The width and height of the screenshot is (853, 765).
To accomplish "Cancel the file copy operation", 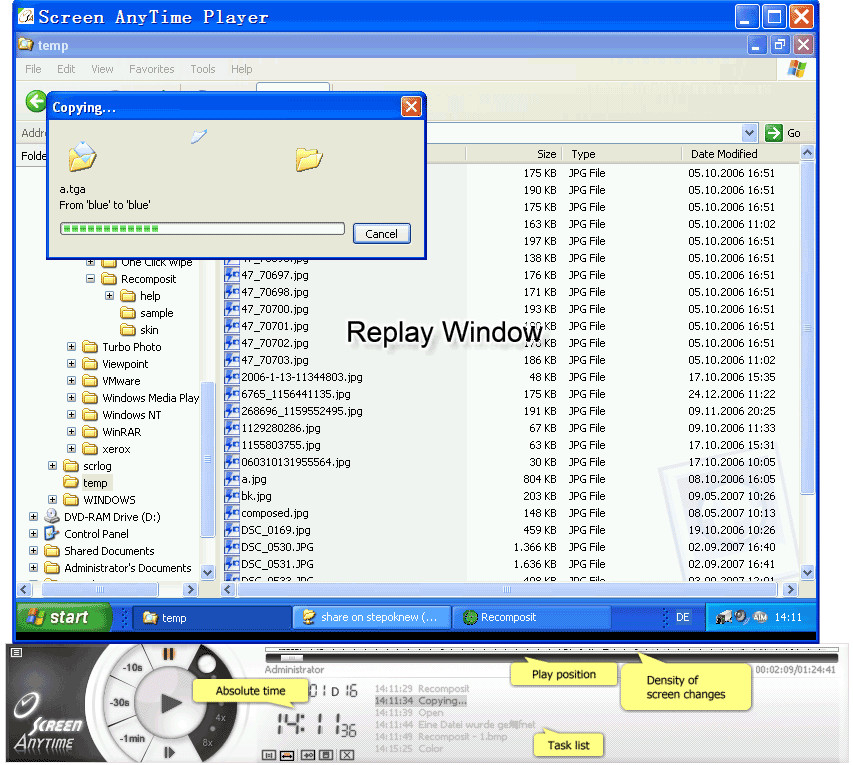I will point(381,233).
